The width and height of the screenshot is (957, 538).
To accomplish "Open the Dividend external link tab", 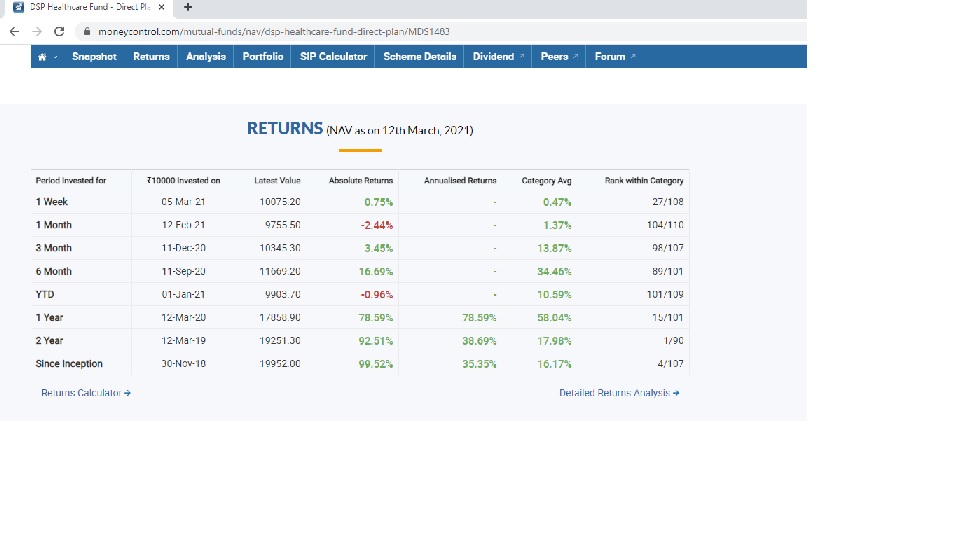I will [498, 57].
